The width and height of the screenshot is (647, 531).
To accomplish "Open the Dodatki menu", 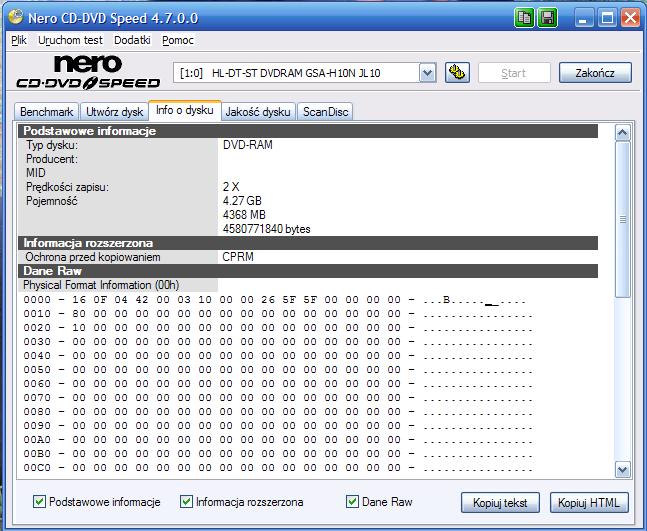I will [132, 40].
